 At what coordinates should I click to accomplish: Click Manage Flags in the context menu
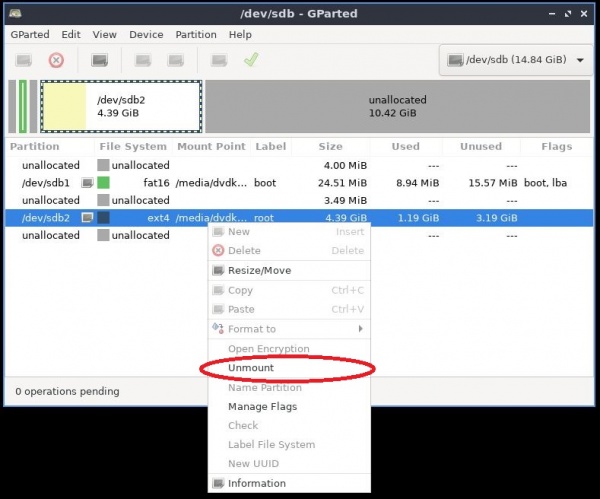tap(262, 406)
